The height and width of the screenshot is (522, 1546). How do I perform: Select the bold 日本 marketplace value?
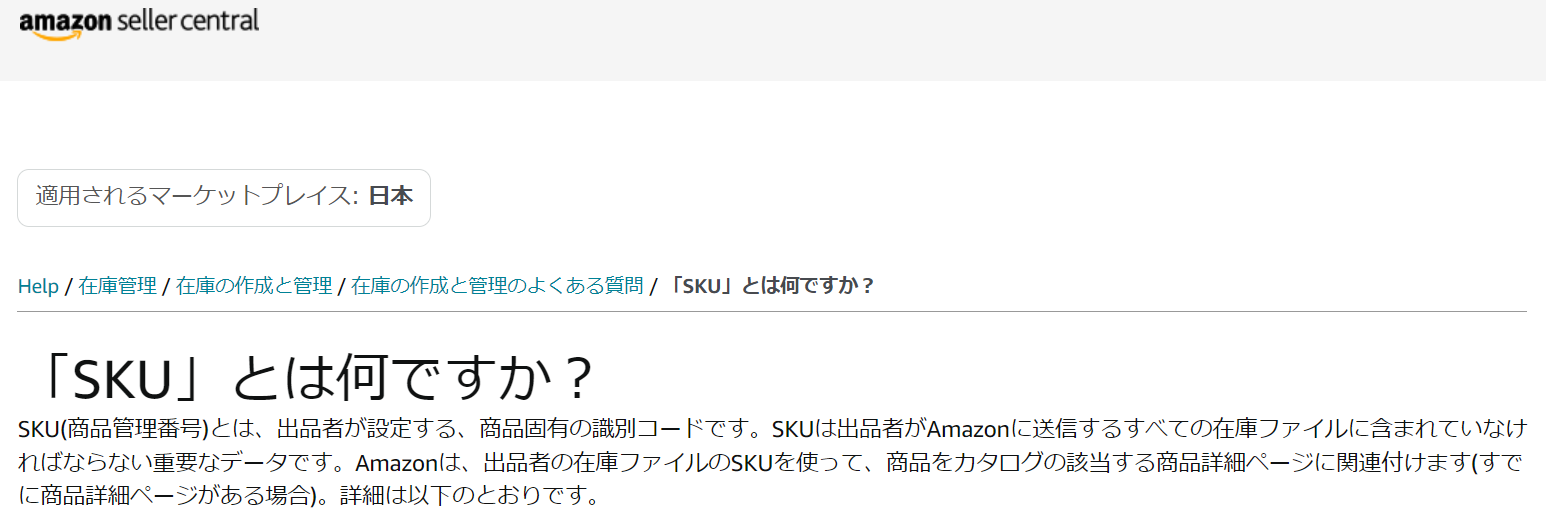pos(390,196)
